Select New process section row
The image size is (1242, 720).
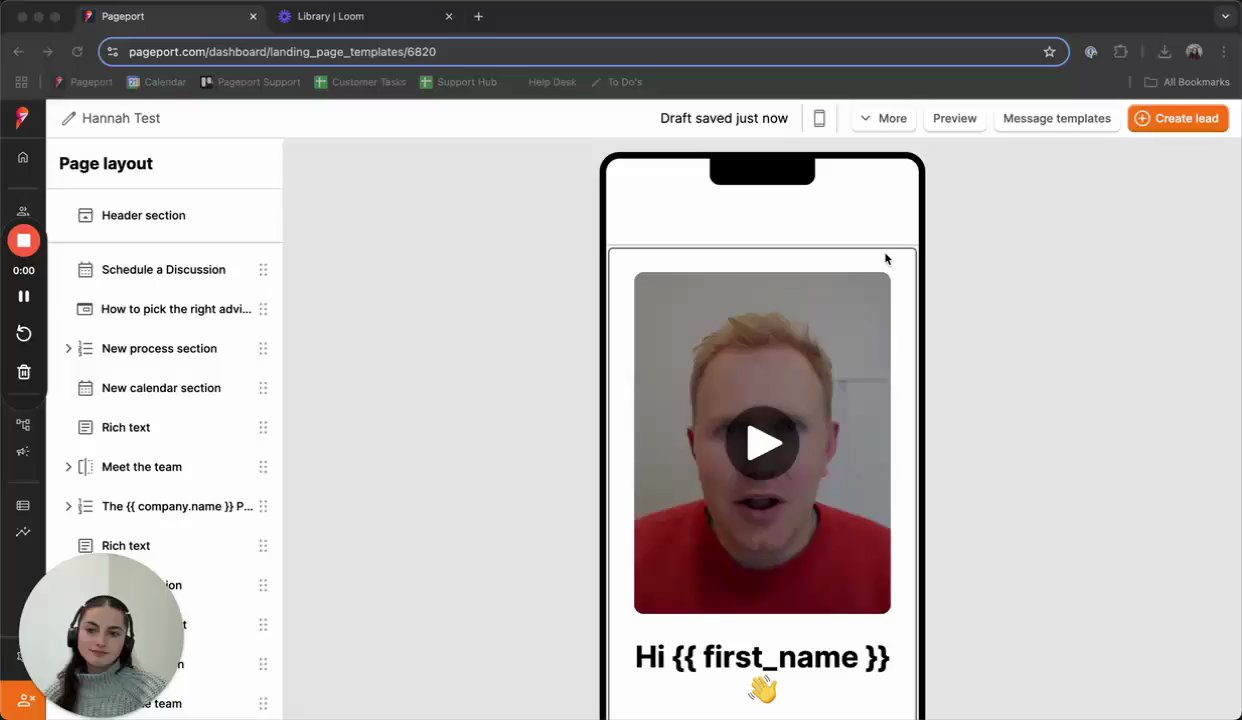[164, 348]
